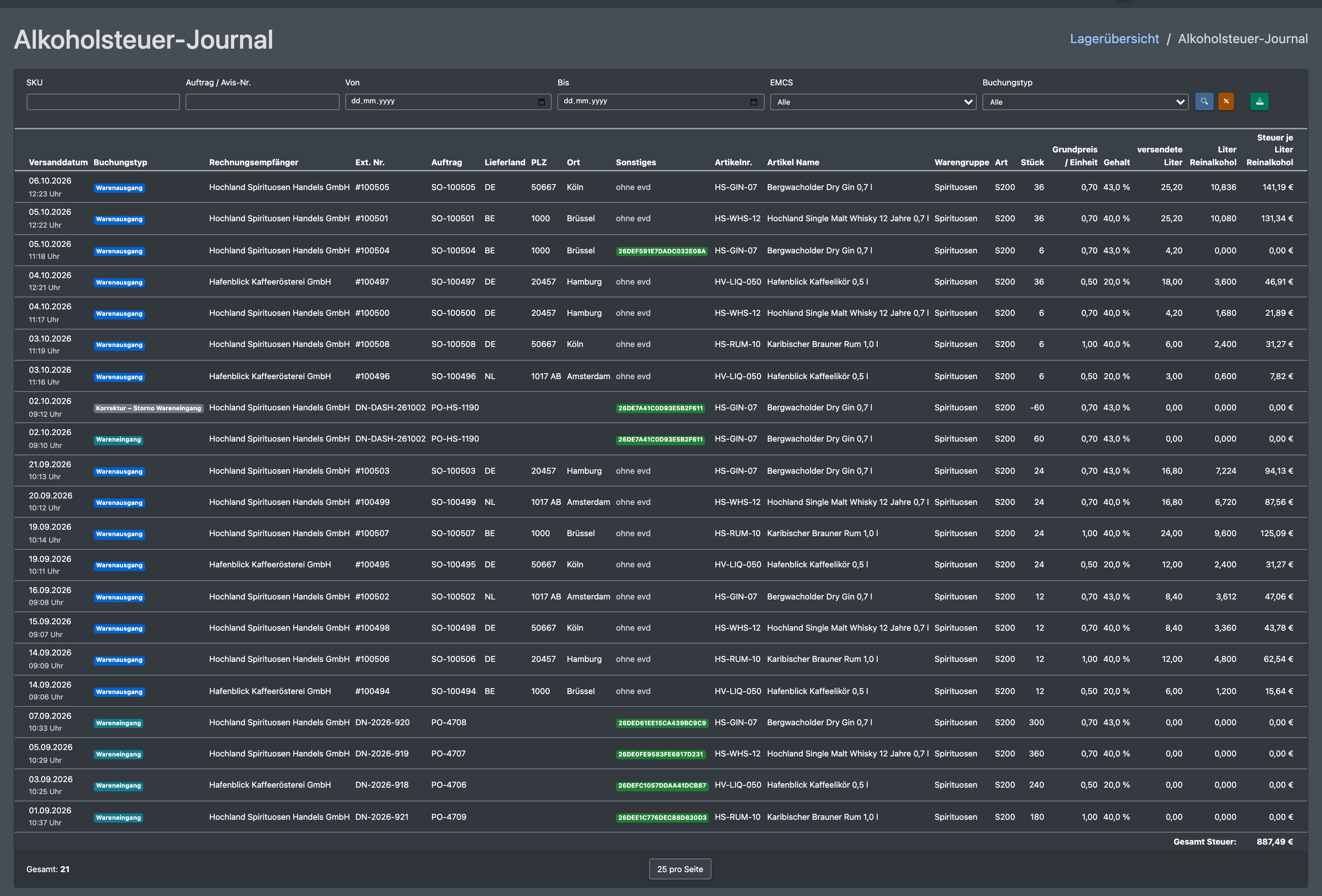Click order number SO-100499

[x=453, y=502]
